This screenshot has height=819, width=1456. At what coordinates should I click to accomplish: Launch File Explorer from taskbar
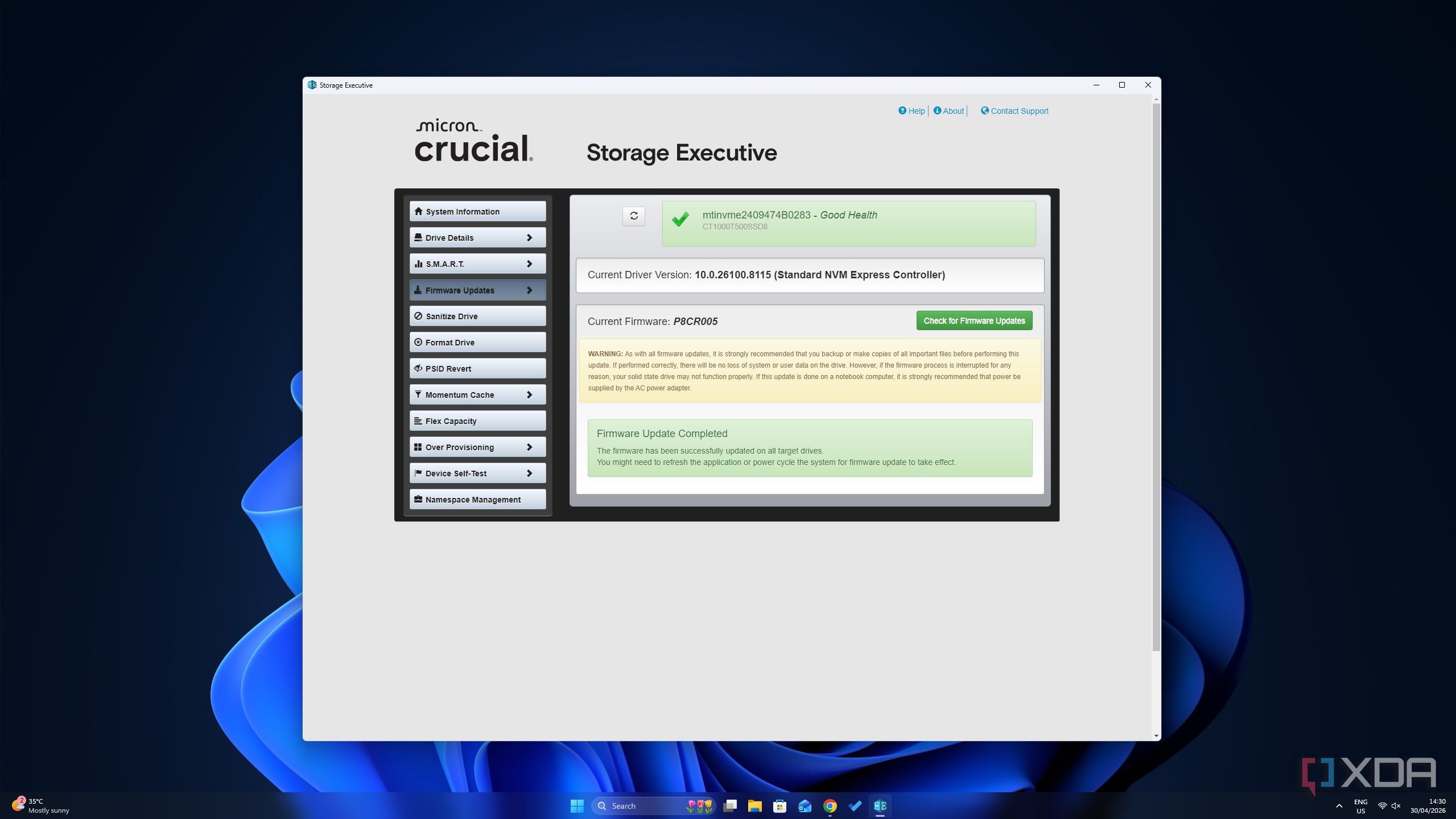click(x=754, y=805)
